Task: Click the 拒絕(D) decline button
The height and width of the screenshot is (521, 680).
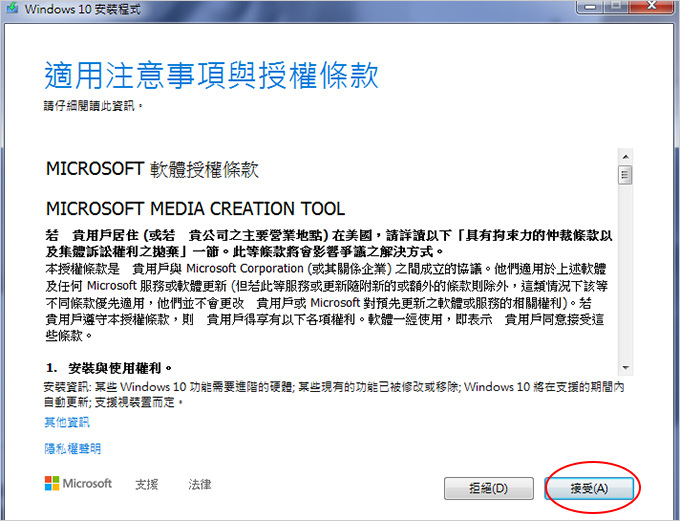Action: [489, 488]
